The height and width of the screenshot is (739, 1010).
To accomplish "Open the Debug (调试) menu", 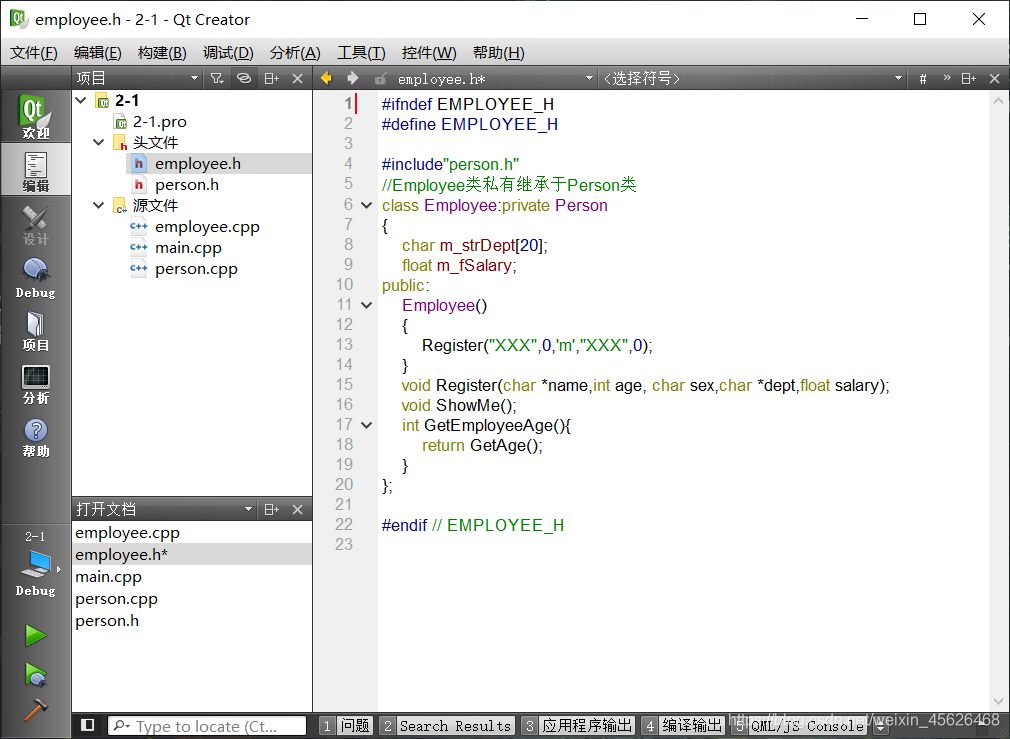I will click(228, 53).
